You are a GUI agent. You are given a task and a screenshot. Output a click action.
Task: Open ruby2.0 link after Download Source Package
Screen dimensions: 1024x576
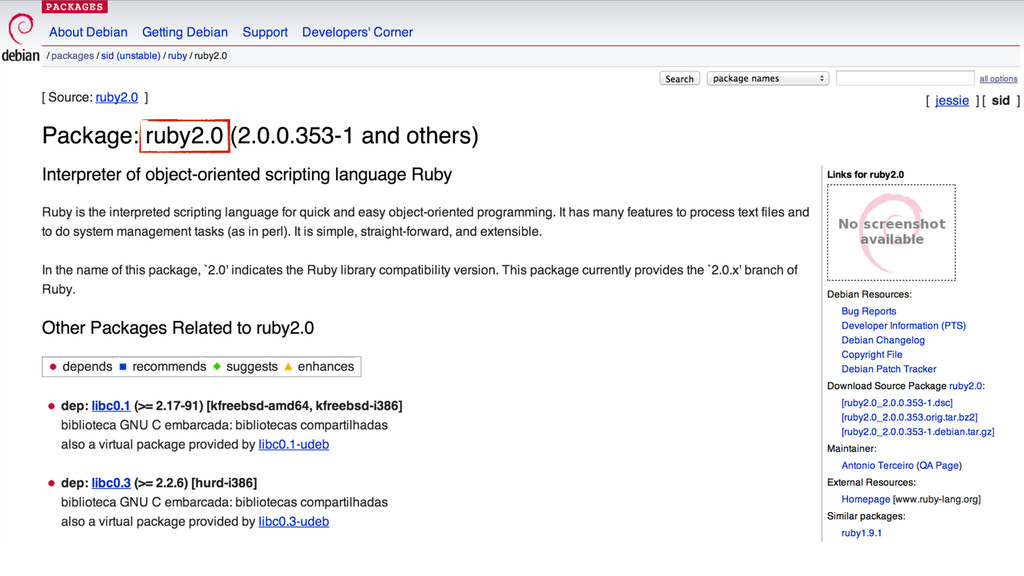pyautogui.click(x=965, y=386)
